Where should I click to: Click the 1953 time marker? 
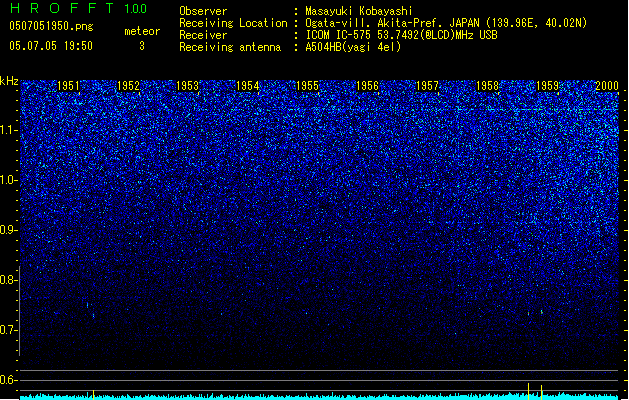188,86
